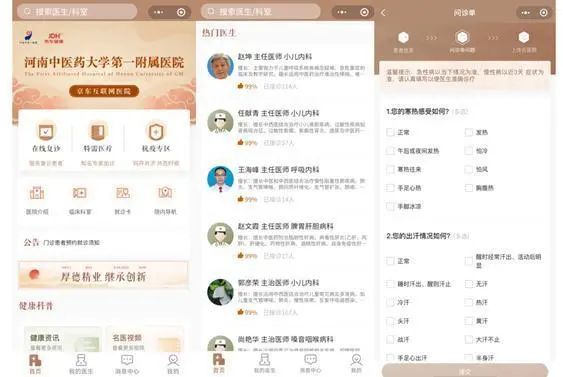Open the 抗疫专区 shield icon
Screen dimensions: 563x377
(156, 132)
